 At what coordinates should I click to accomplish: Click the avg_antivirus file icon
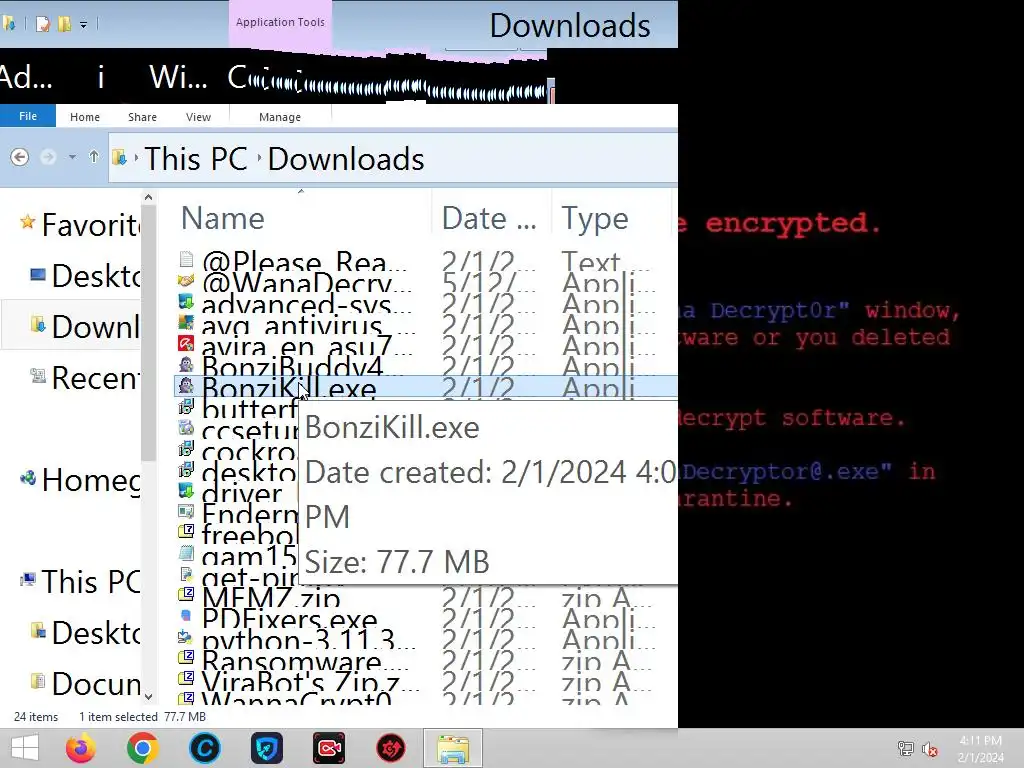pyautogui.click(x=186, y=323)
